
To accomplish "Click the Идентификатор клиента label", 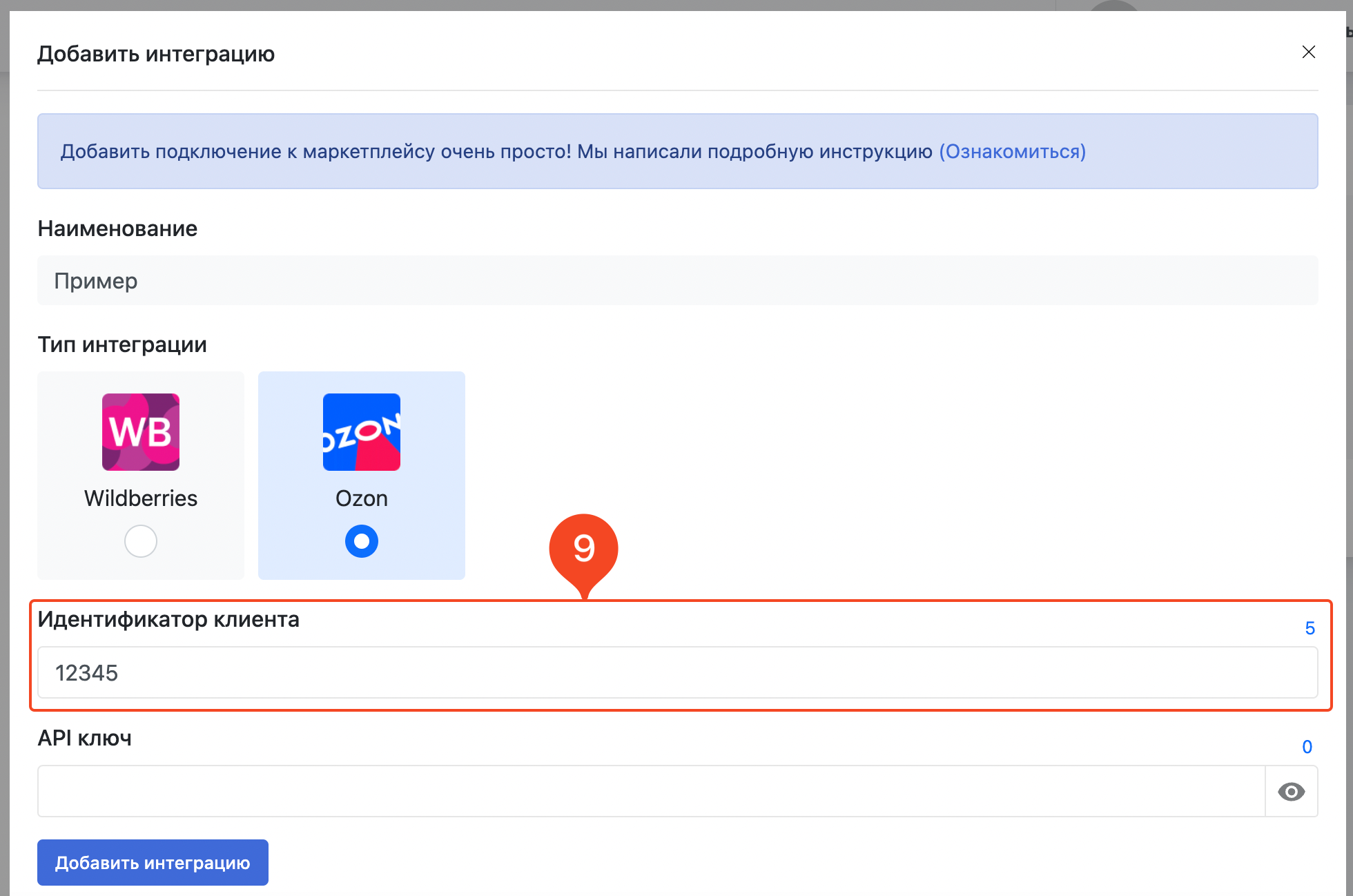I will pos(168,619).
